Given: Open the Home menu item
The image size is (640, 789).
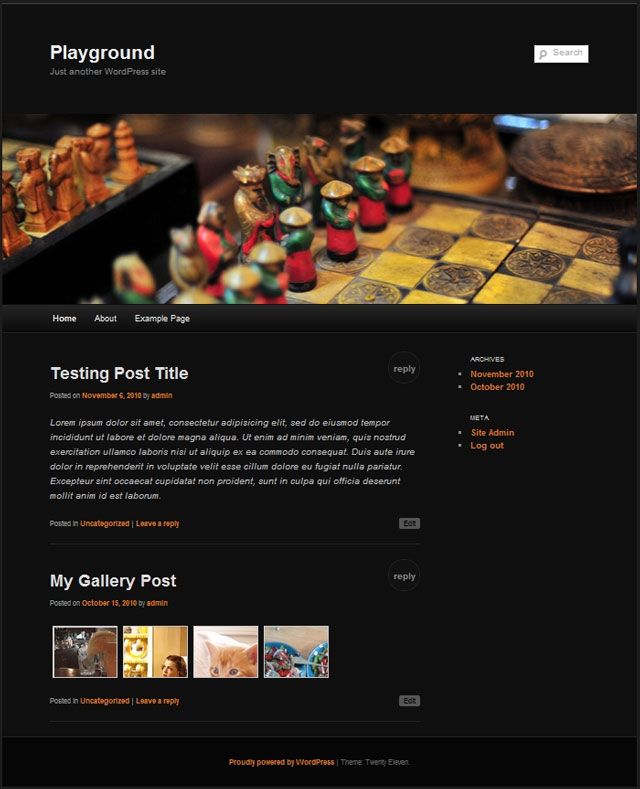Looking at the screenshot, I should tap(64, 319).
